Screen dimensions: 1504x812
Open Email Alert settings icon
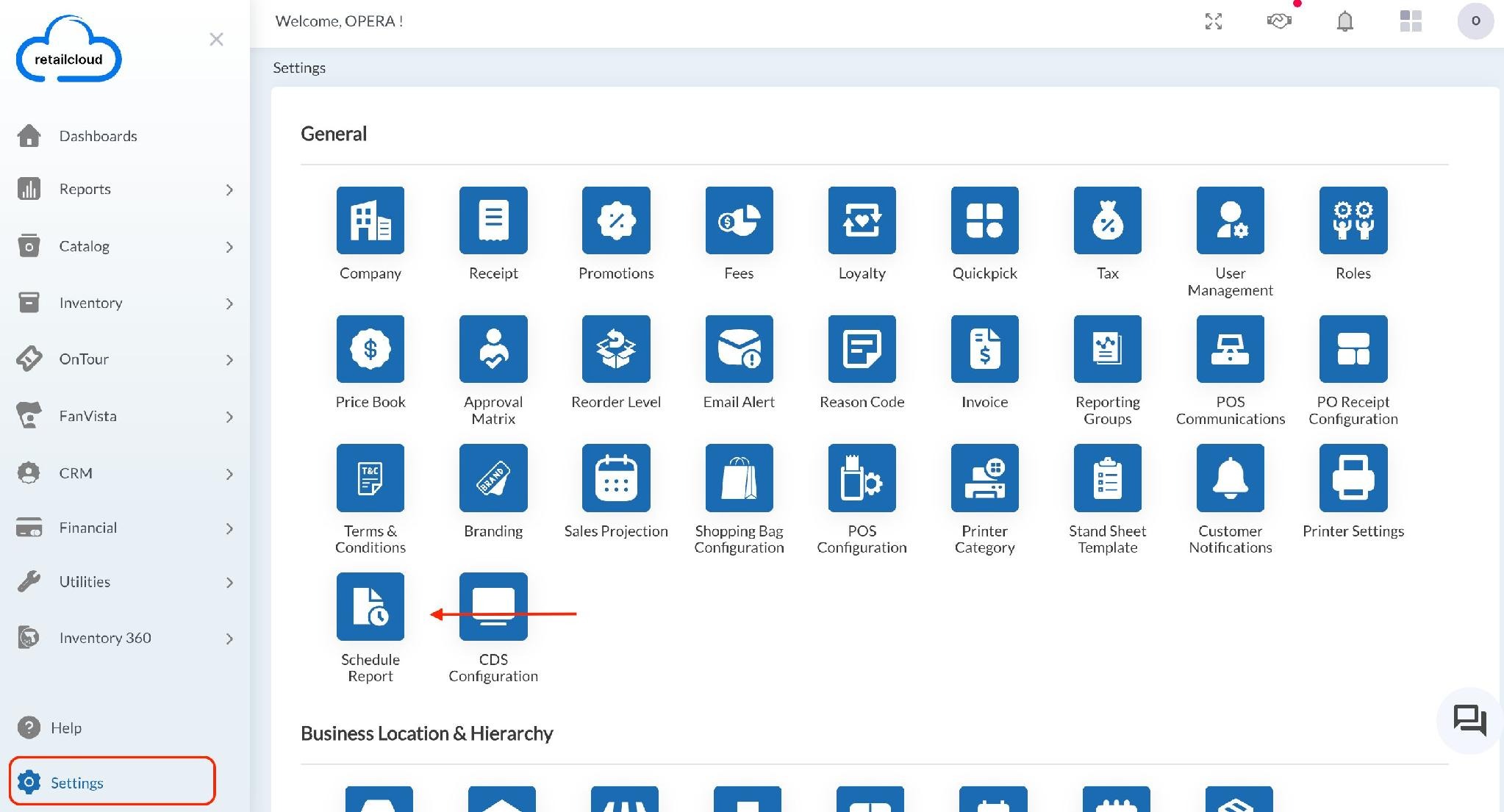[x=739, y=349]
